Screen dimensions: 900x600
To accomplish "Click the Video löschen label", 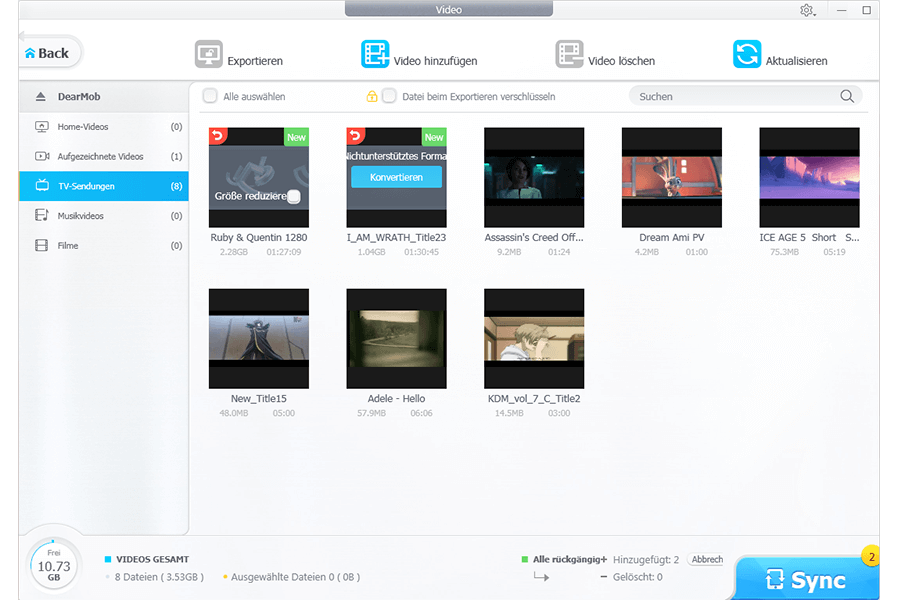I will pyautogui.click(x=621, y=61).
